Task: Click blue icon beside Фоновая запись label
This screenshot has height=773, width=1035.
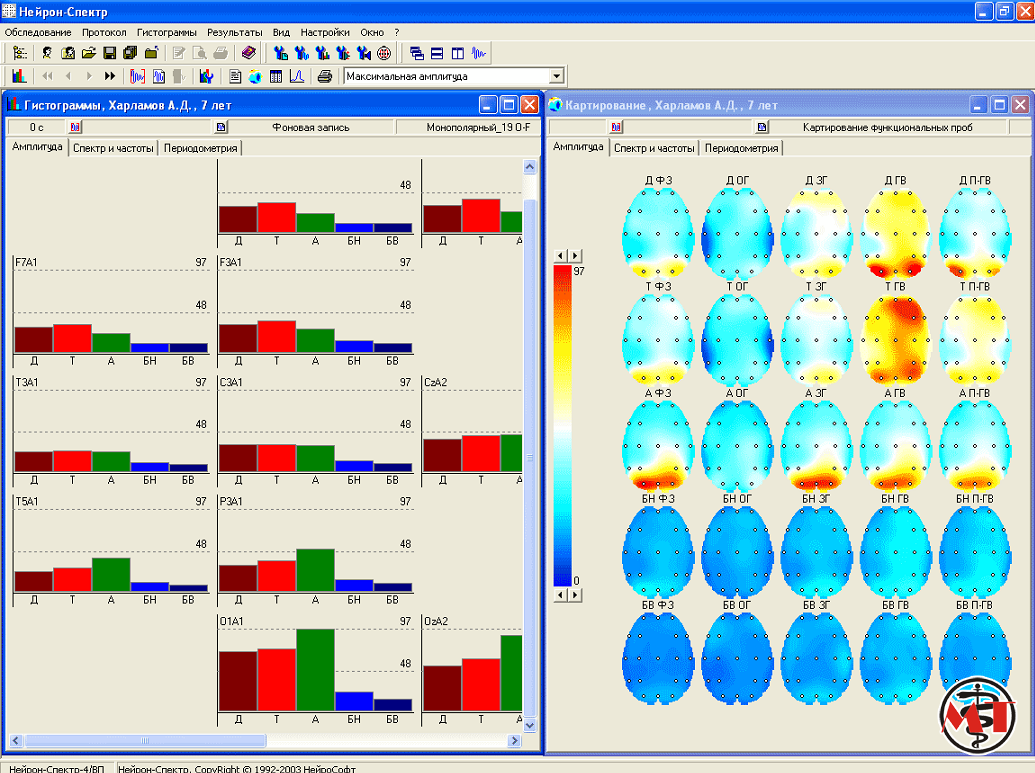Action: [221, 127]
